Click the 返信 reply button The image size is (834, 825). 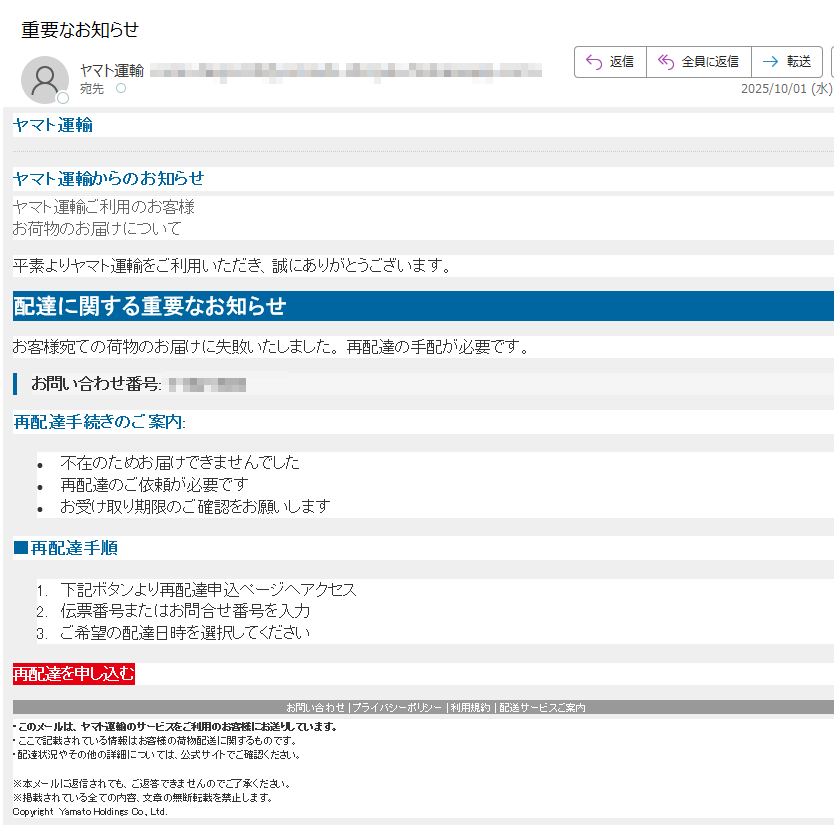pos(610,61)
